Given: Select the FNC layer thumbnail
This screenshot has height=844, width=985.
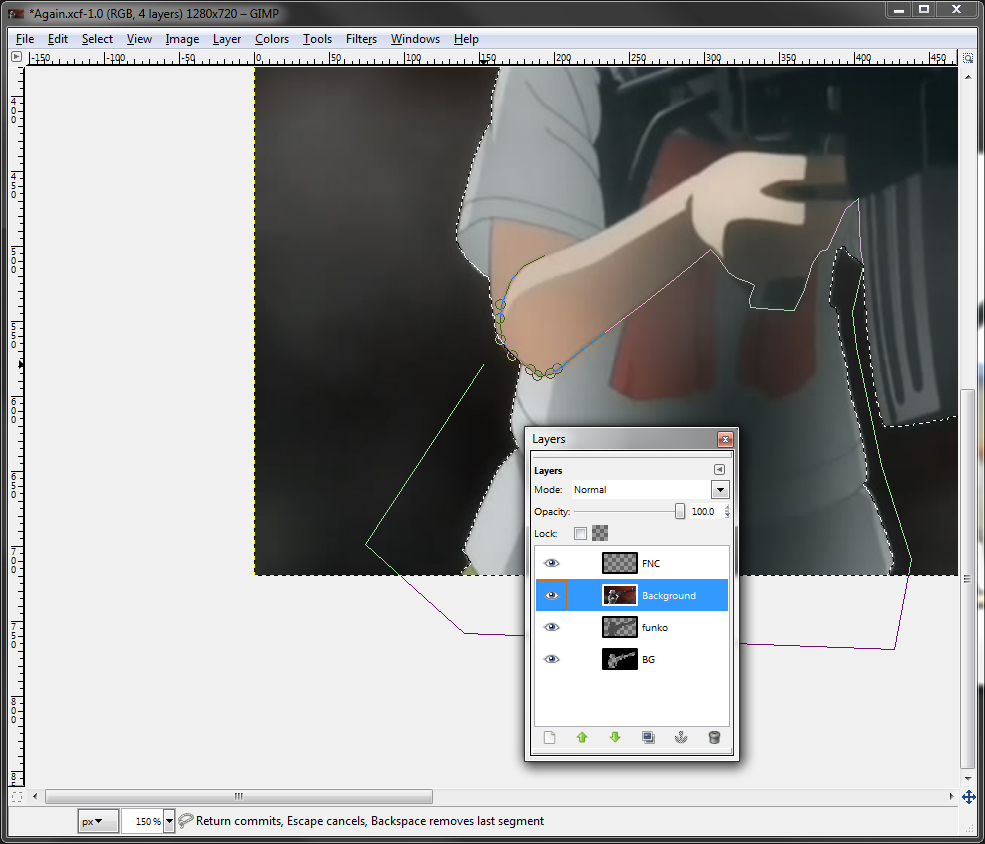Looking at the screenshot, I should (619, 563).
